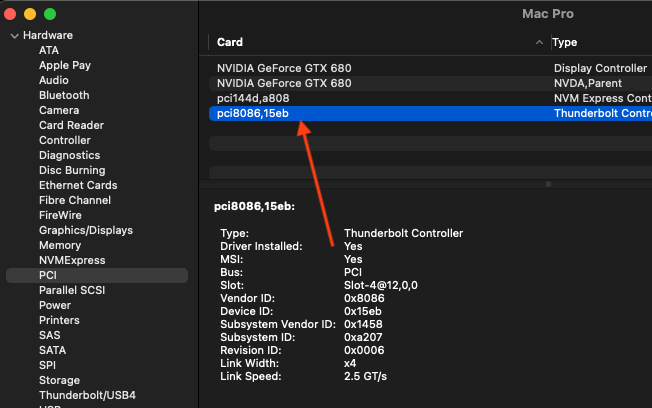Select the pci8086,15eb Thunderbolt Controller row
This screenshot has height=408, width=652.
click(254, 113)
